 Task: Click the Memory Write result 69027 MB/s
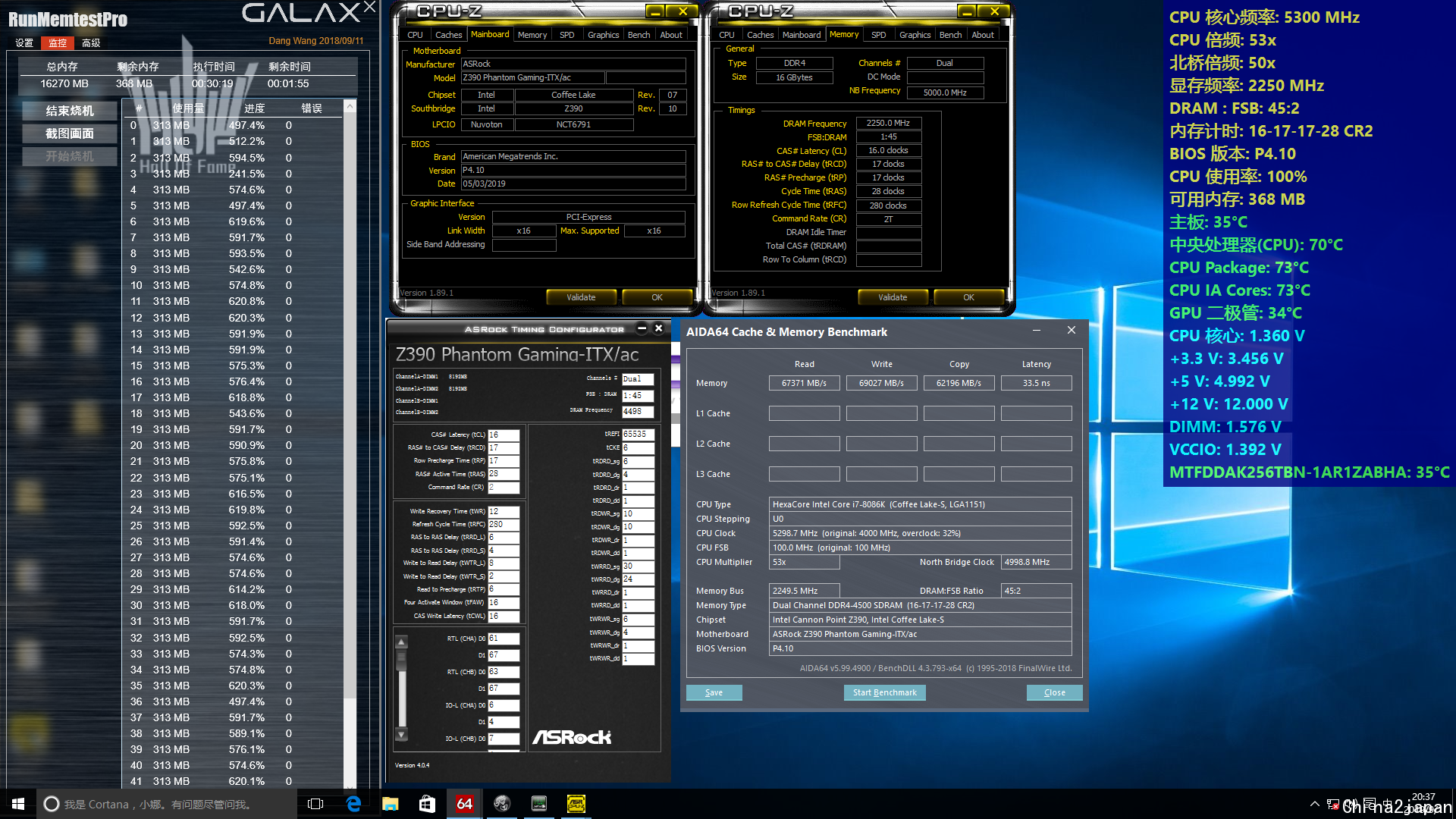[881, 383]
